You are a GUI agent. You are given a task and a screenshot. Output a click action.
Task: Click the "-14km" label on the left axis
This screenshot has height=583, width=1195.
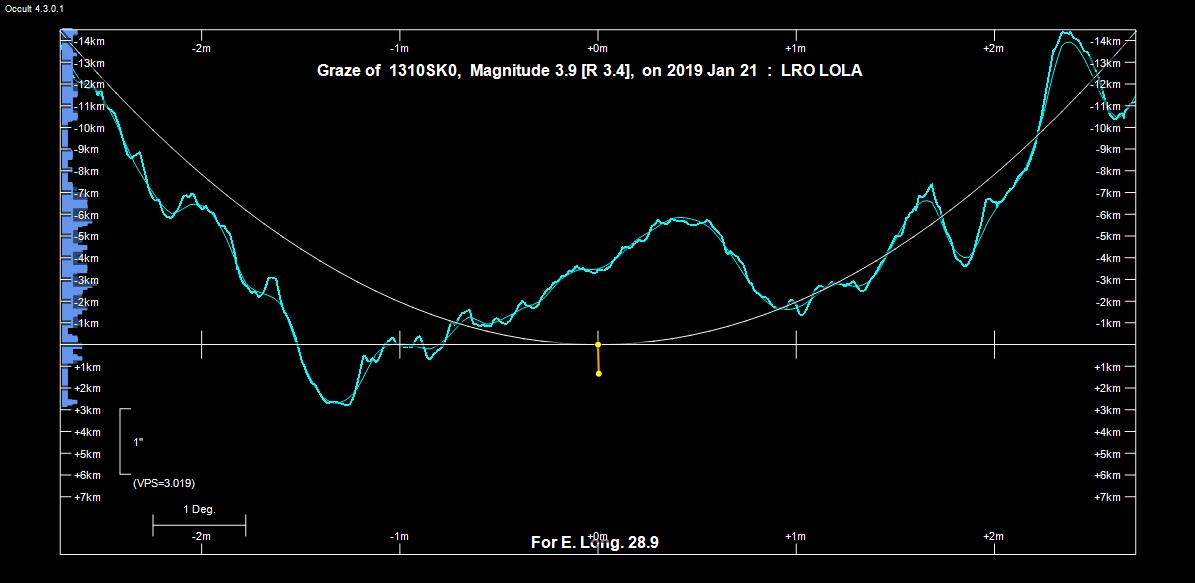tap(89, 41)
